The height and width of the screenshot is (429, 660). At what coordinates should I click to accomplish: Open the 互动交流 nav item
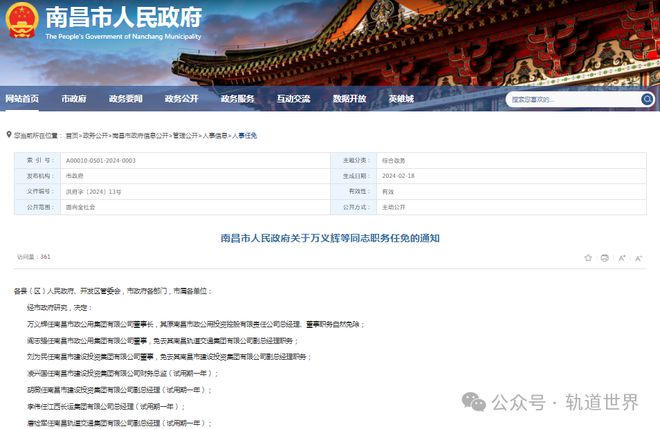tap(293, 99)
